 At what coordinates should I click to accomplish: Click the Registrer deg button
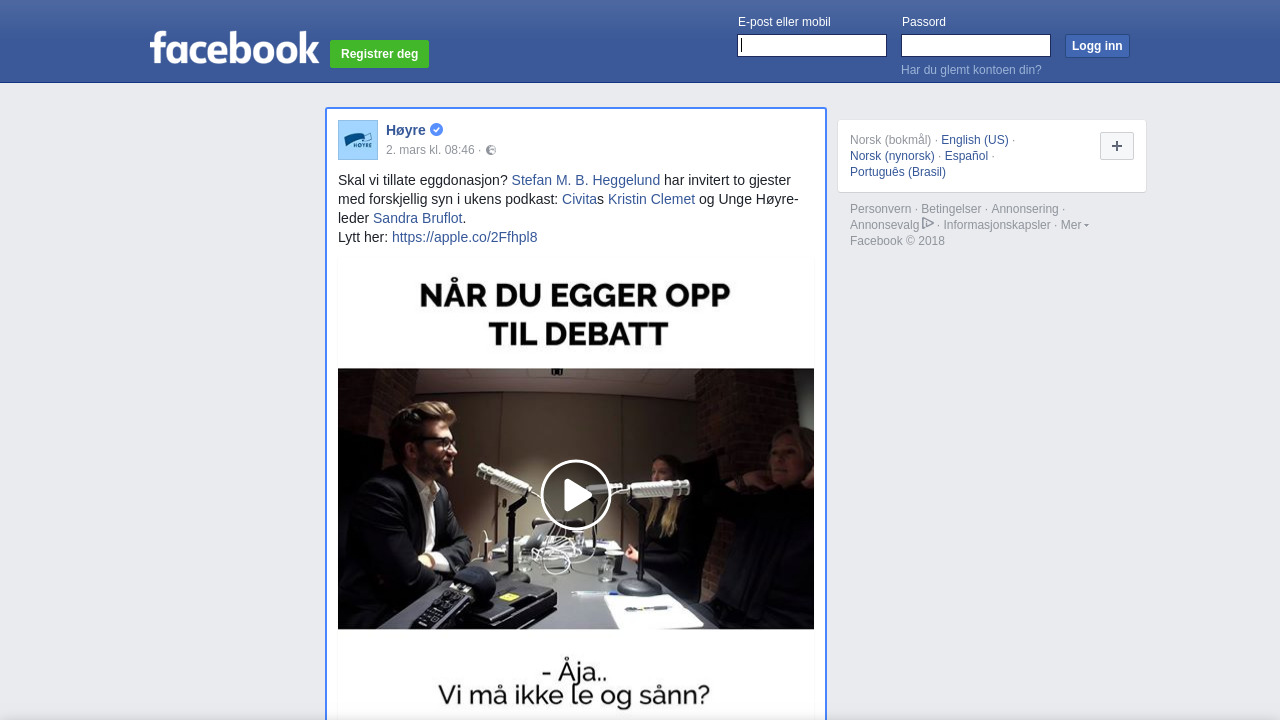pyautogui.click(x=380, y=54)
